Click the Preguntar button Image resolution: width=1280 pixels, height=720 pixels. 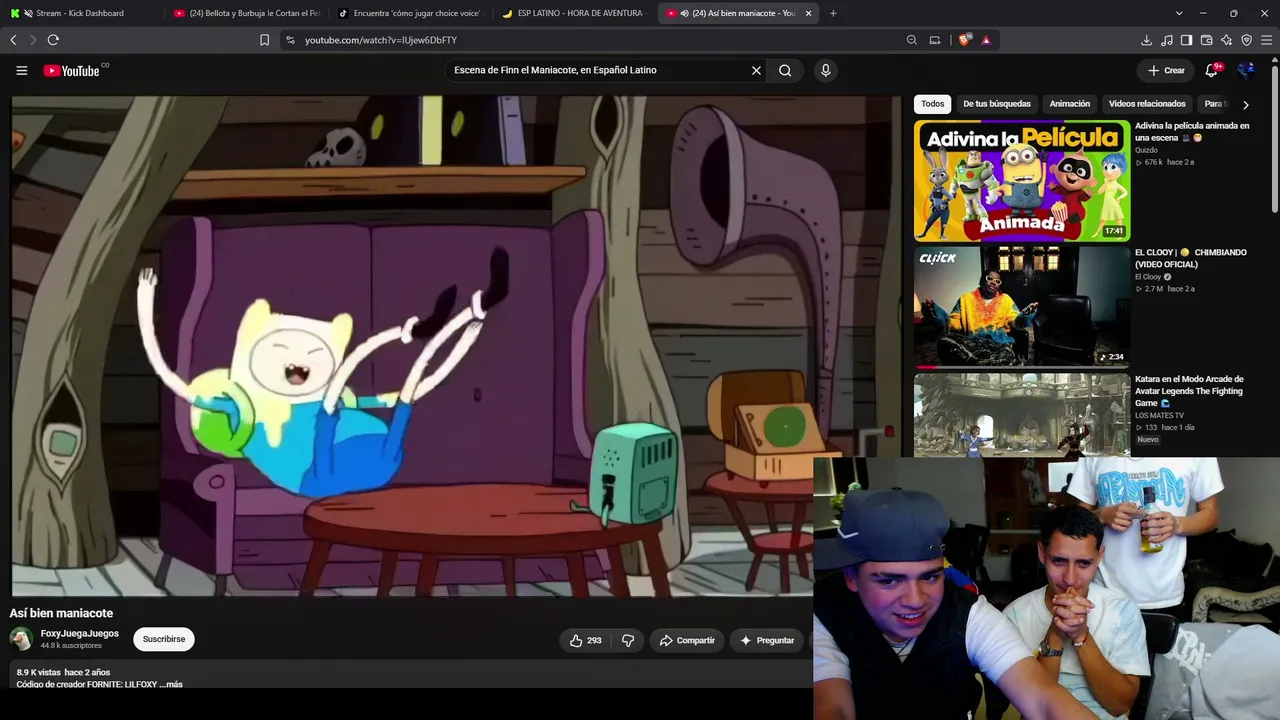pos(767,640)
